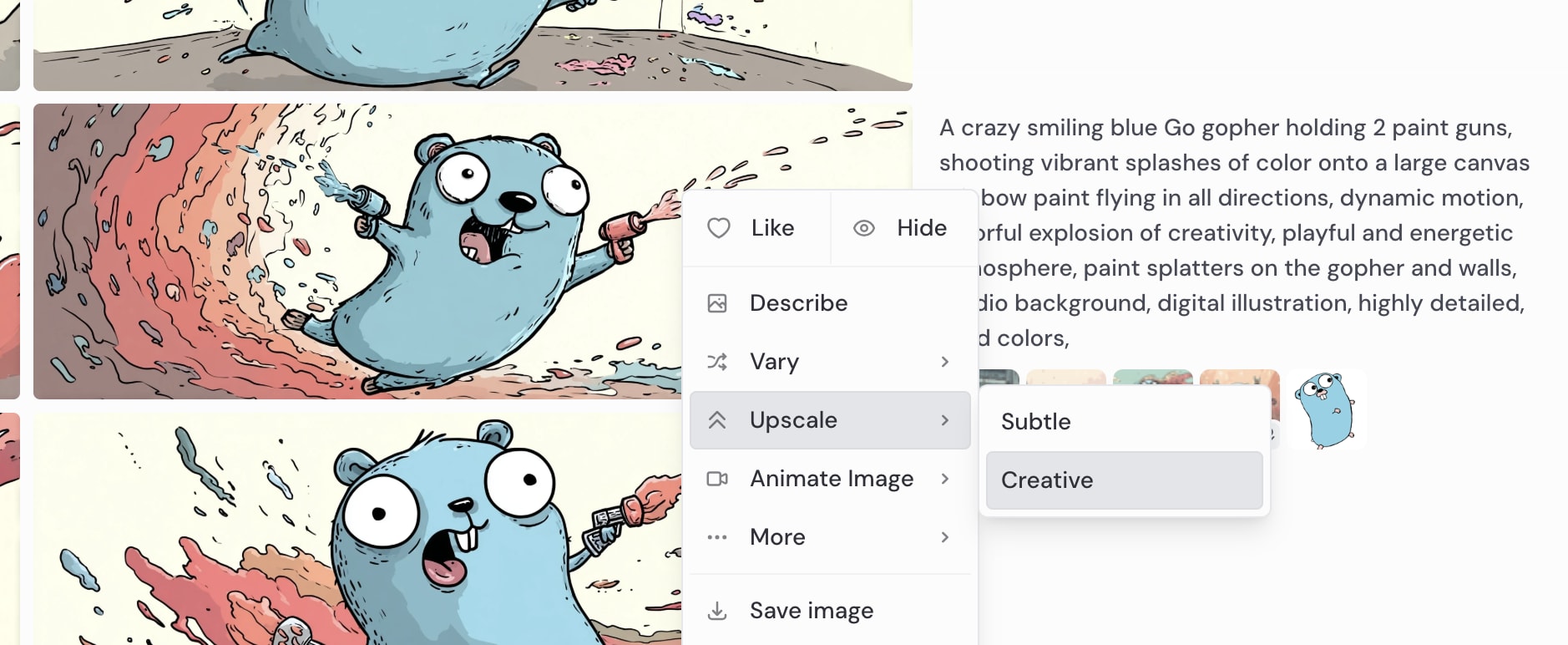Click the green reference thumbnail under the prompt
Image resolution: width=1568 pixels, height=645 pixels.
click(x=1152, y=378)
